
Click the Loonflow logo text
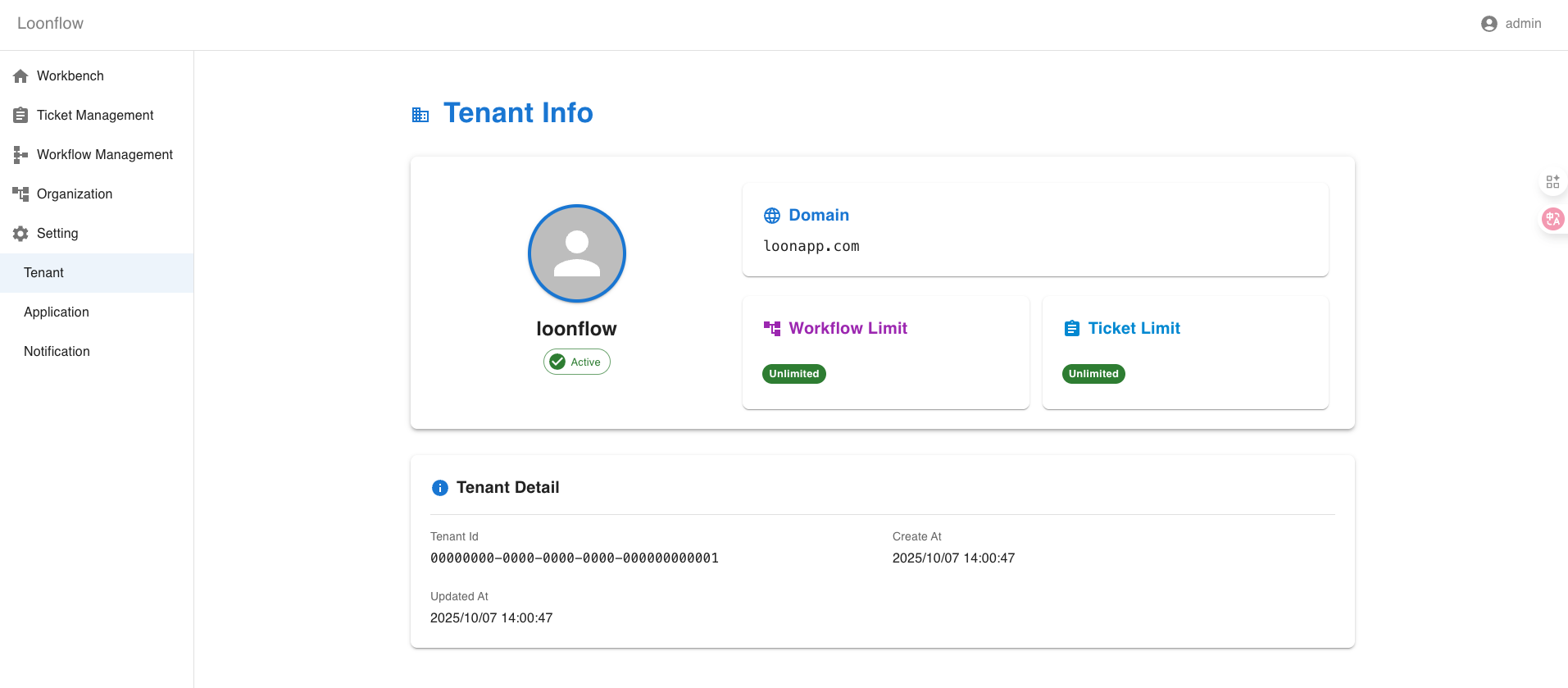(50, 24)
